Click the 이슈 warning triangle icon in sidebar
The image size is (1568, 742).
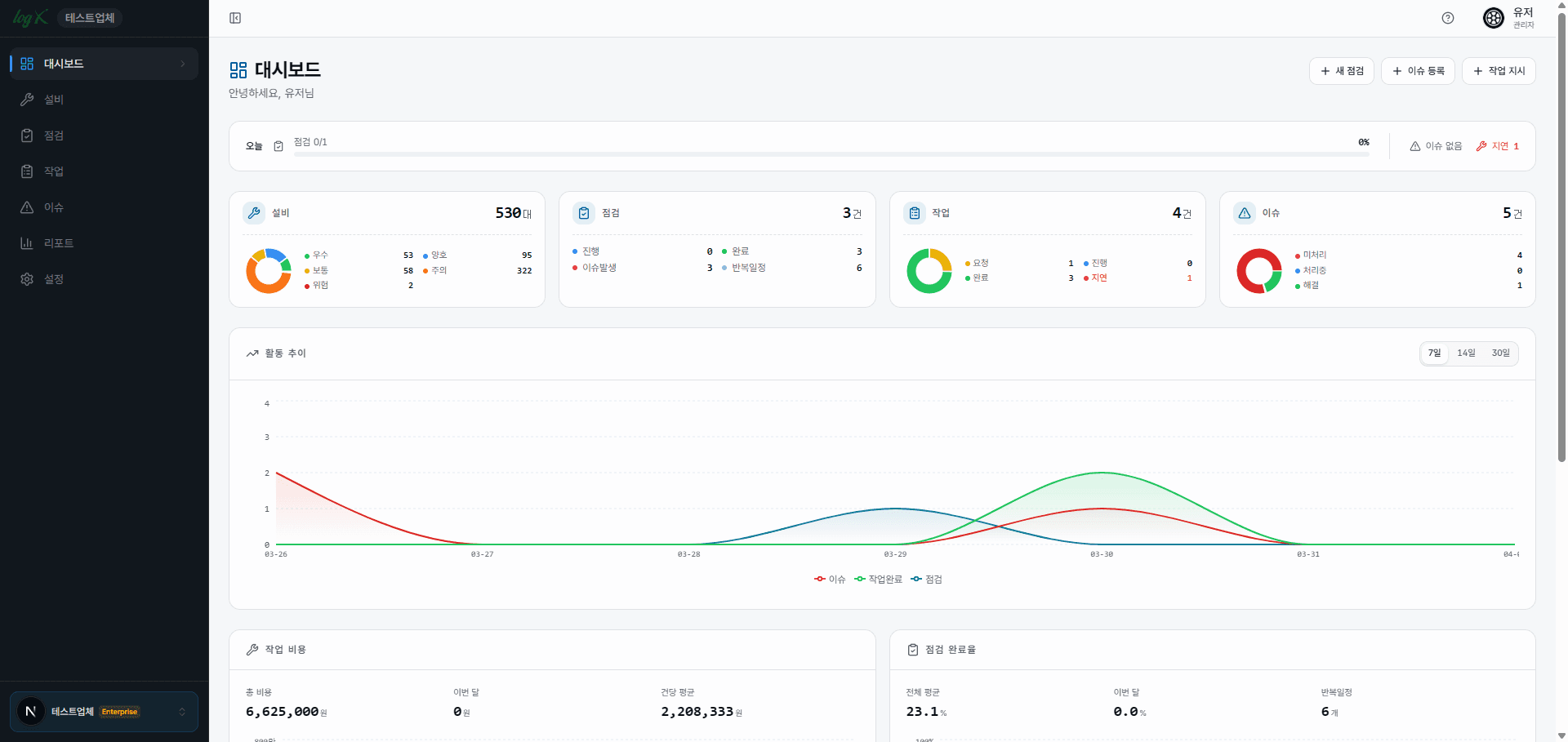coord(27,207)
